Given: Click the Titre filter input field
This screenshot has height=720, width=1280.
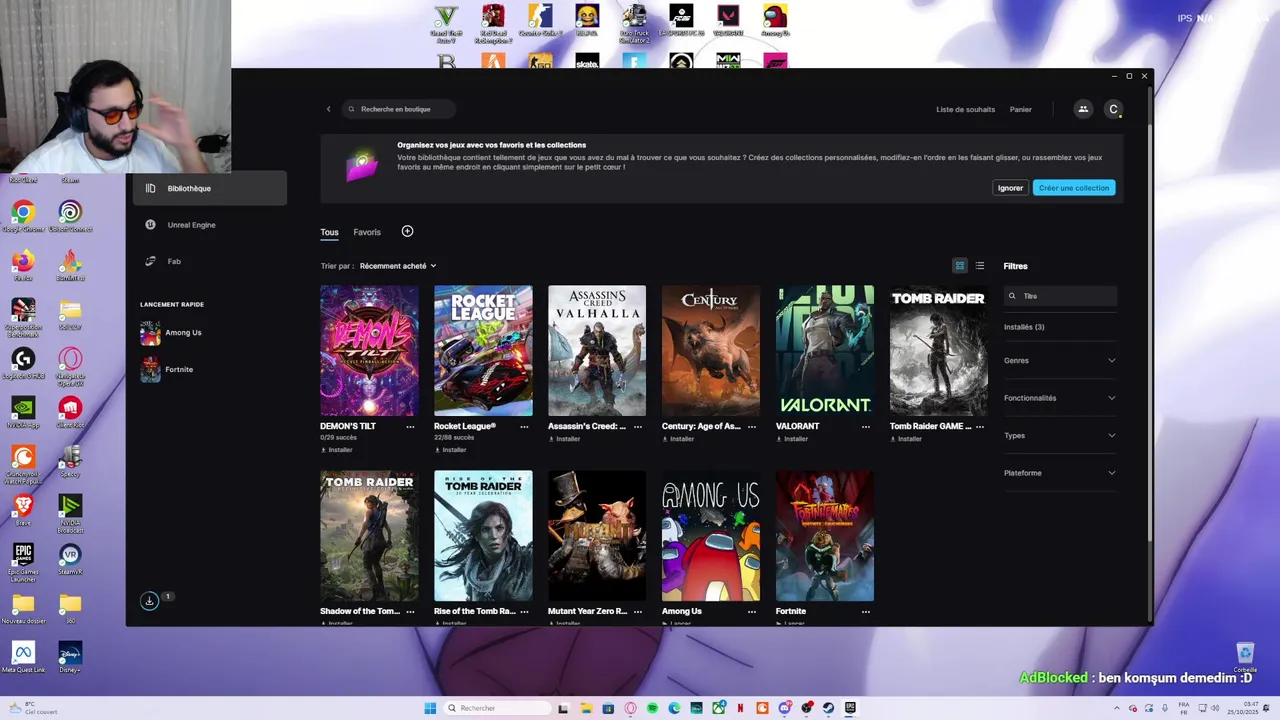Looking at the screenshot, I should [1060, 296].
